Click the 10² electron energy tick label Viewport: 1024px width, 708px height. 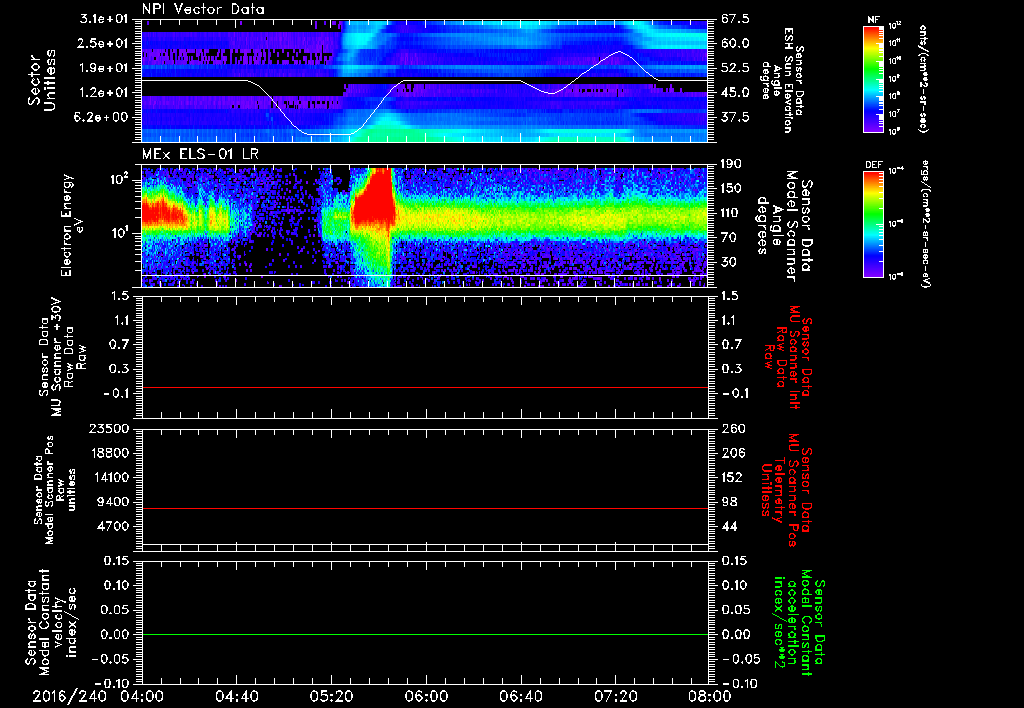click(x=120, y=179)
